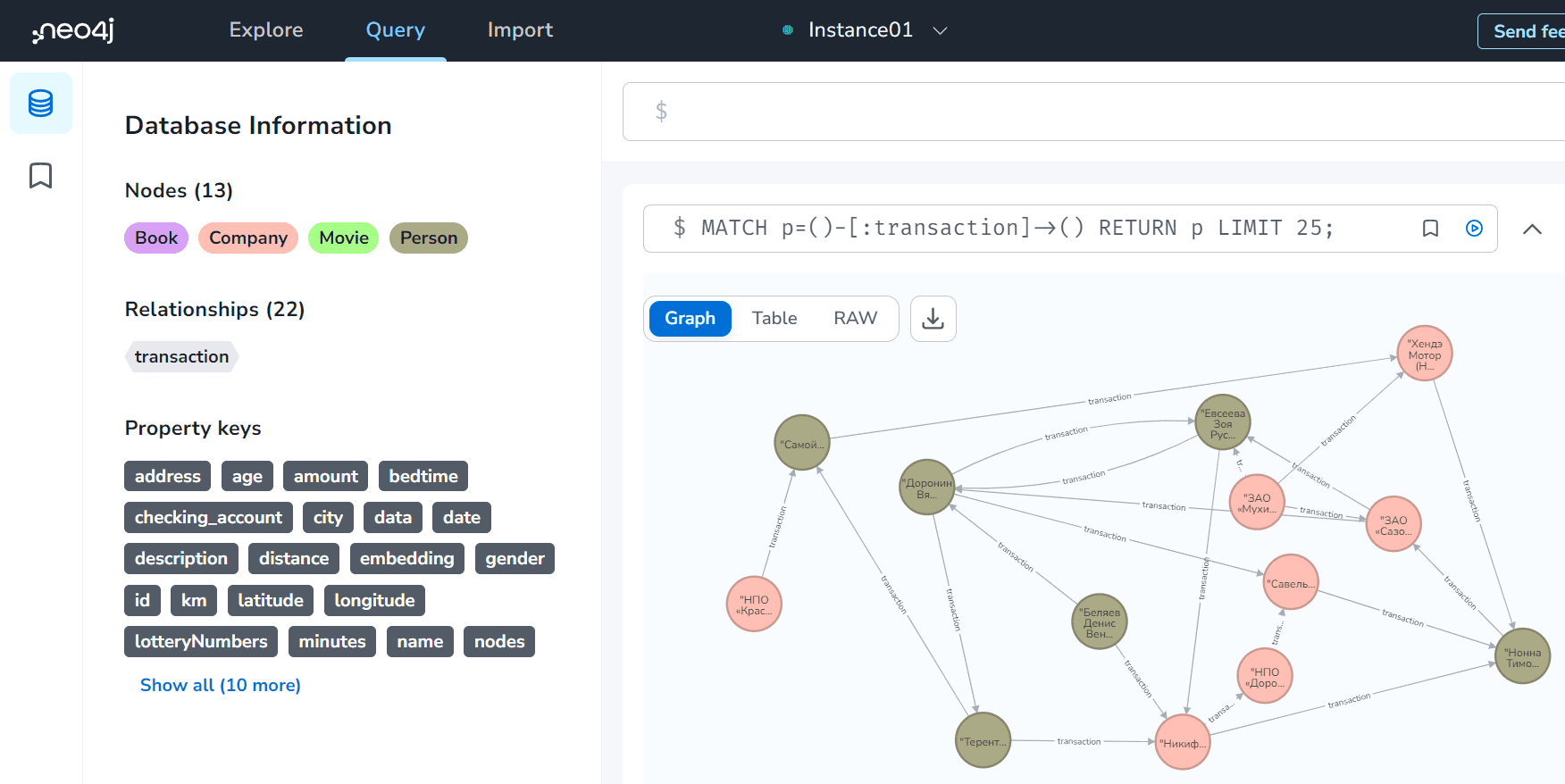Run the MATCH transaction query again
The width and height of the screenshot is (1565, 784).
pos(1474,229)
